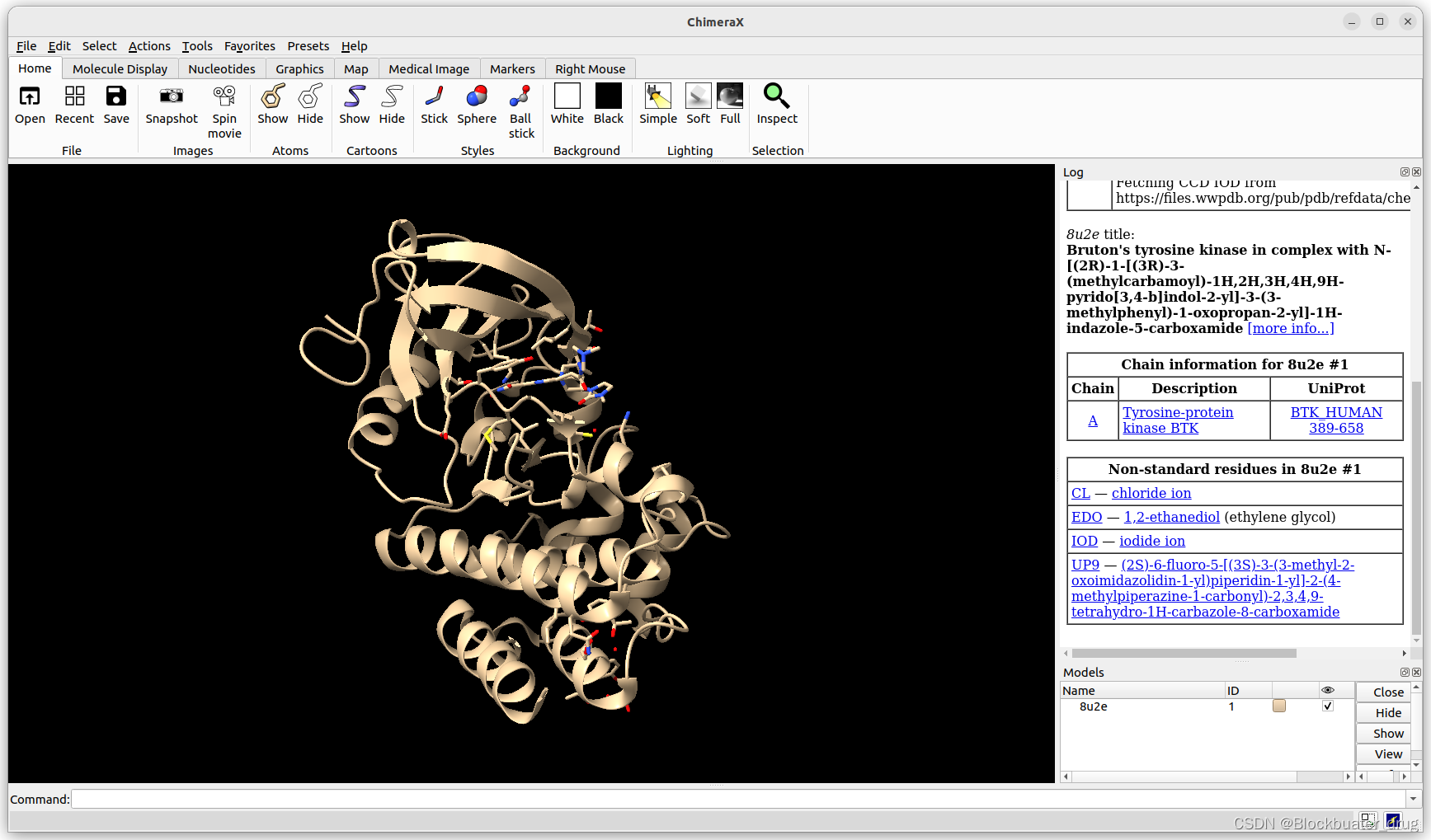This screenshot has width=1431, height=840.
Task: Undock the Log panel using float icon
Action: (x=1405, y=172)
